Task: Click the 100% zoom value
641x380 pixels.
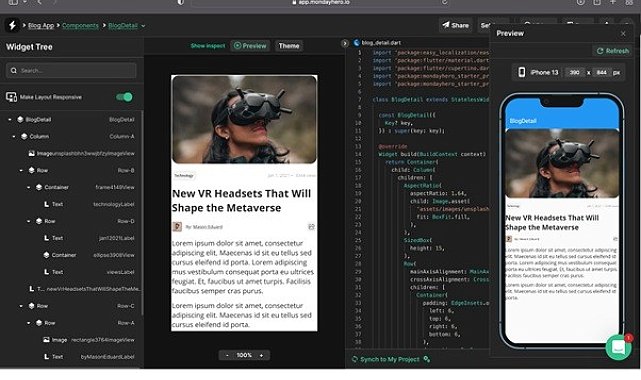Action: point(244,355)
